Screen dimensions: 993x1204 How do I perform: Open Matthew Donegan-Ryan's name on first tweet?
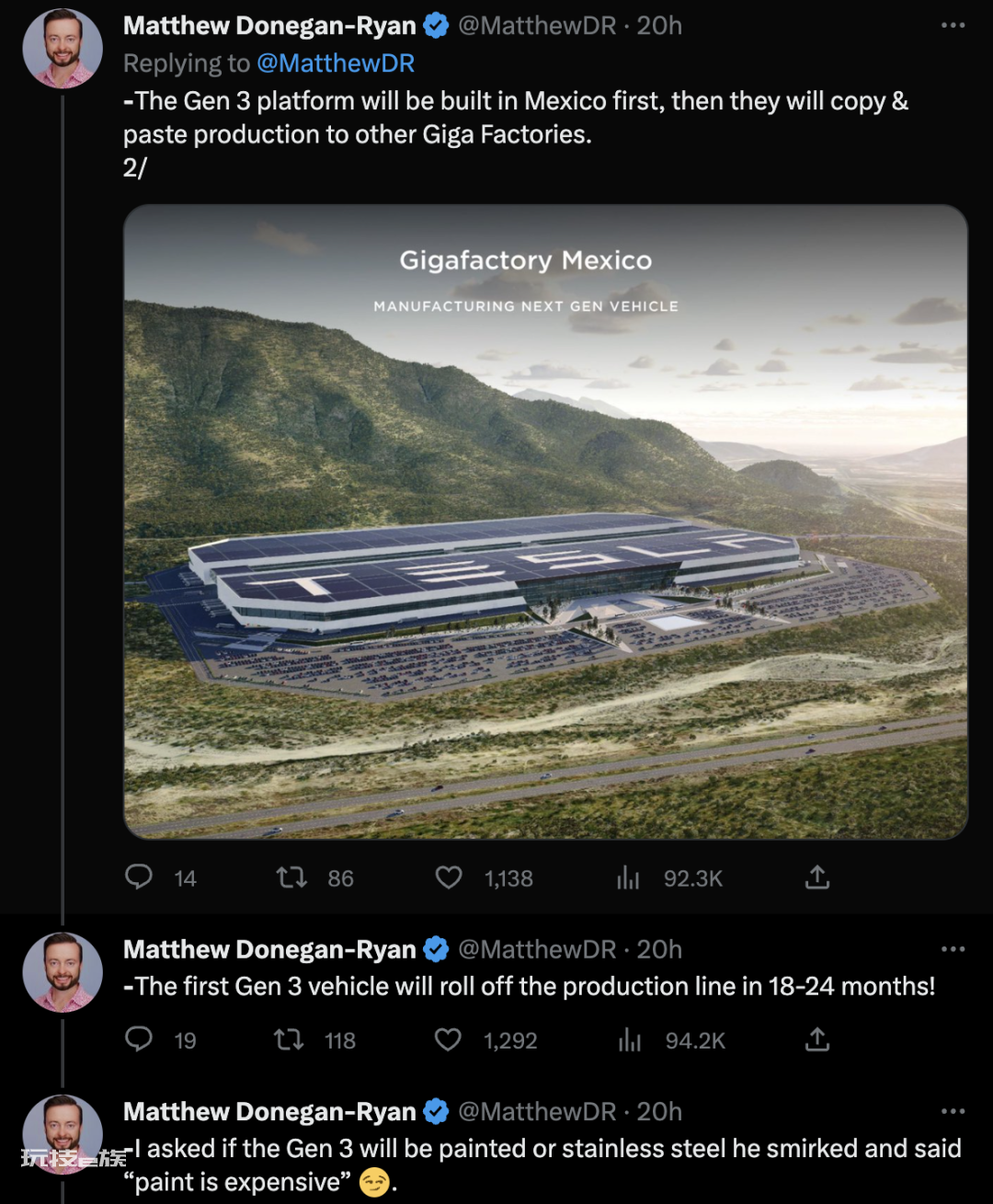coord(269,26)
